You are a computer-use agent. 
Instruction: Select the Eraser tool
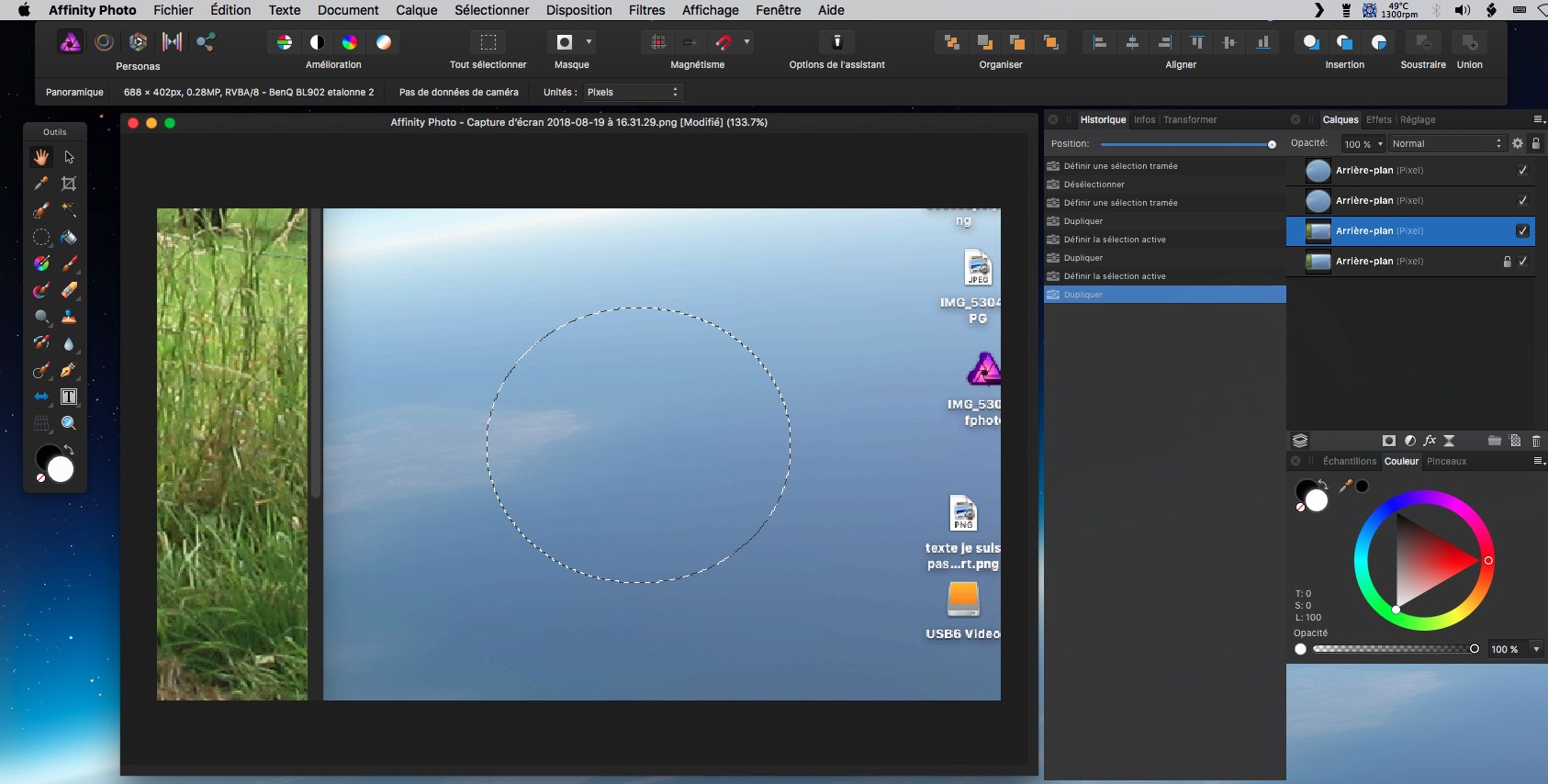69,290
